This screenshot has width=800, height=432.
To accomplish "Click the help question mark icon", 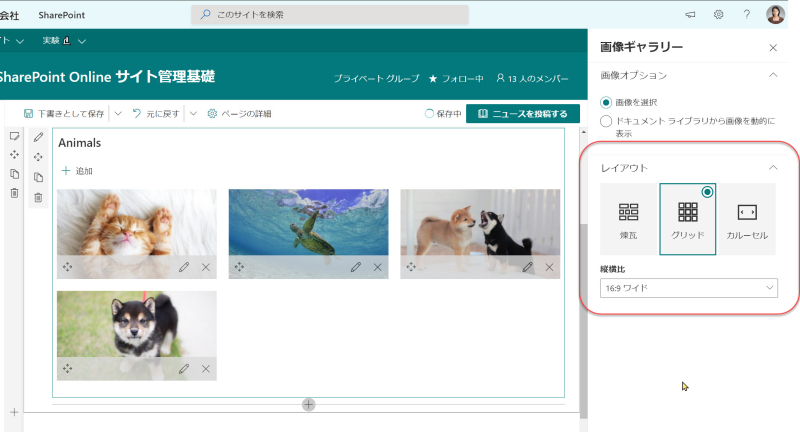I will (746, 15).
